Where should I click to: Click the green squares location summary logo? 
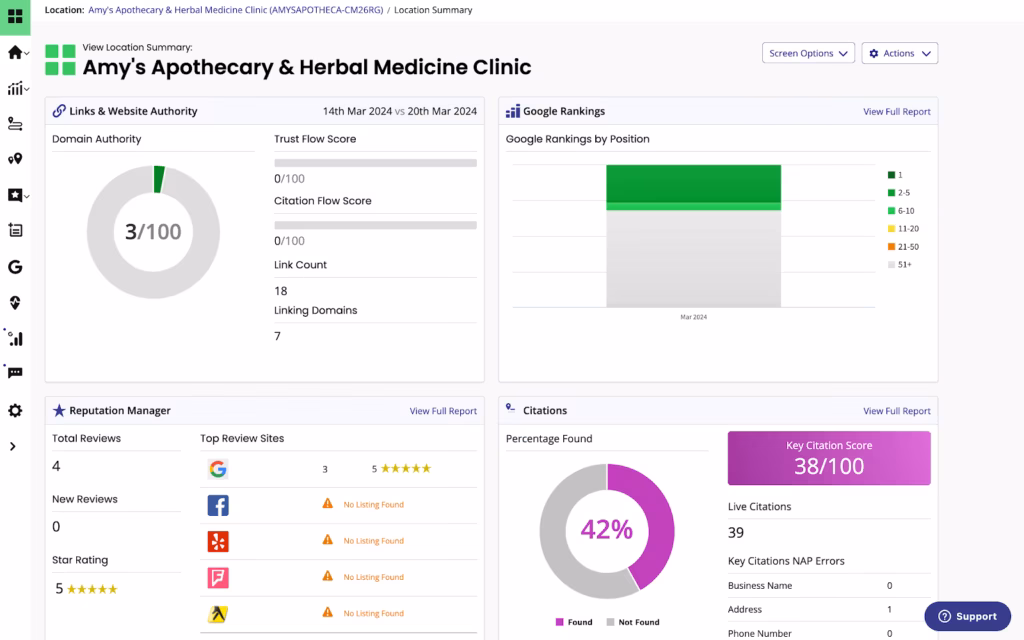60,59
